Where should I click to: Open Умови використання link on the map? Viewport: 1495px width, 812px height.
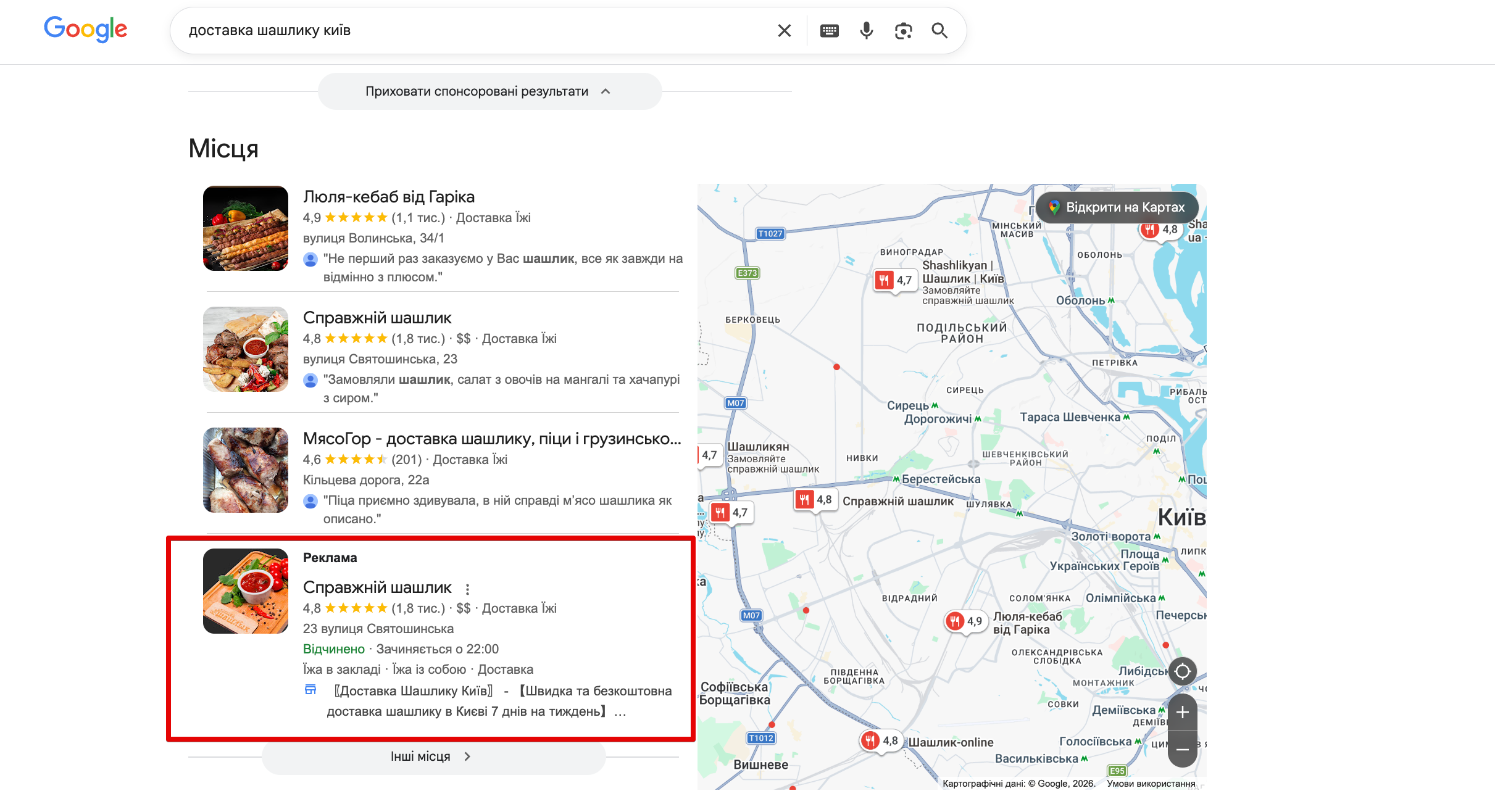[x=1151, y=784]
